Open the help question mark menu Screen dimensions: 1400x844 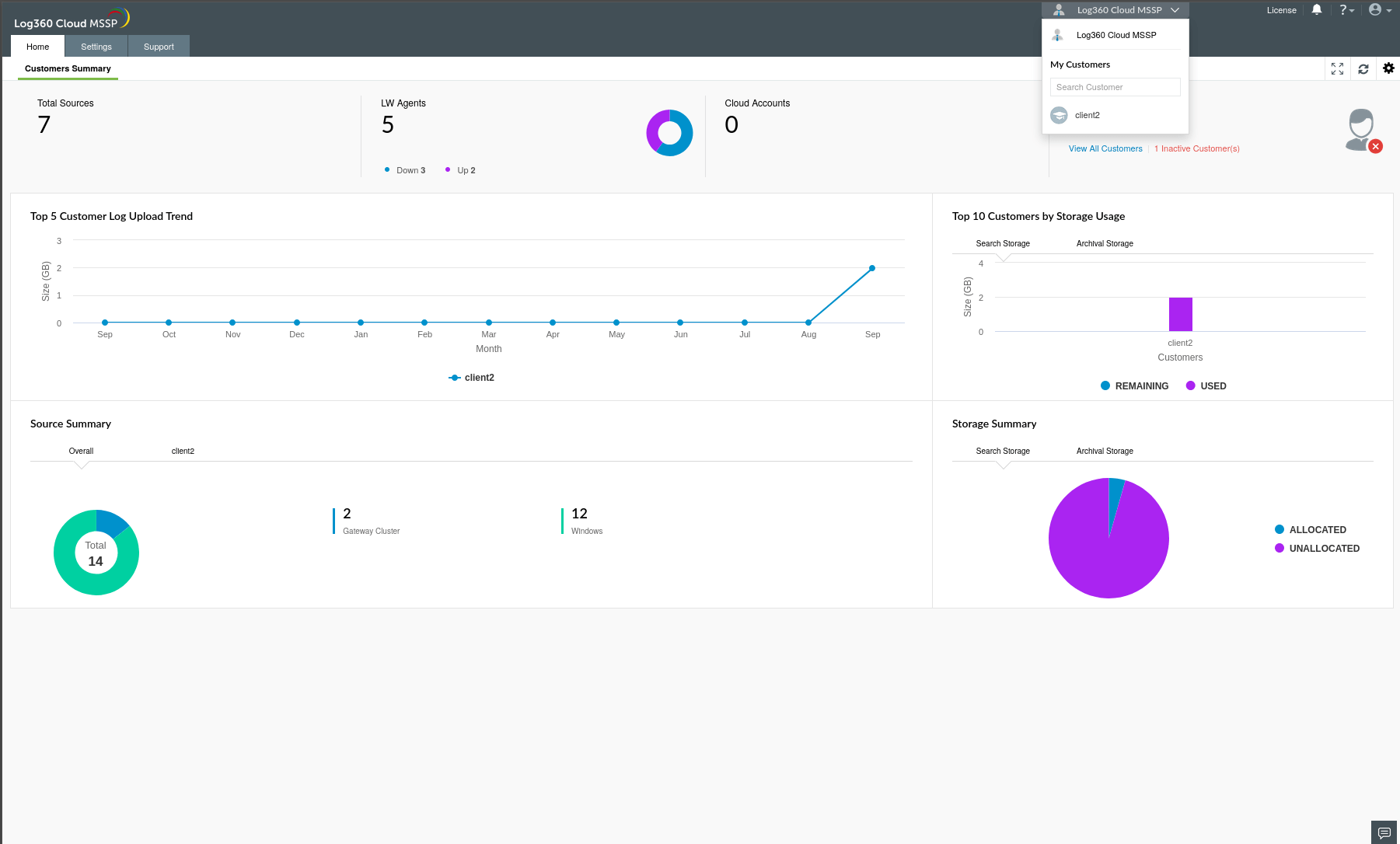coord(1343,9)
